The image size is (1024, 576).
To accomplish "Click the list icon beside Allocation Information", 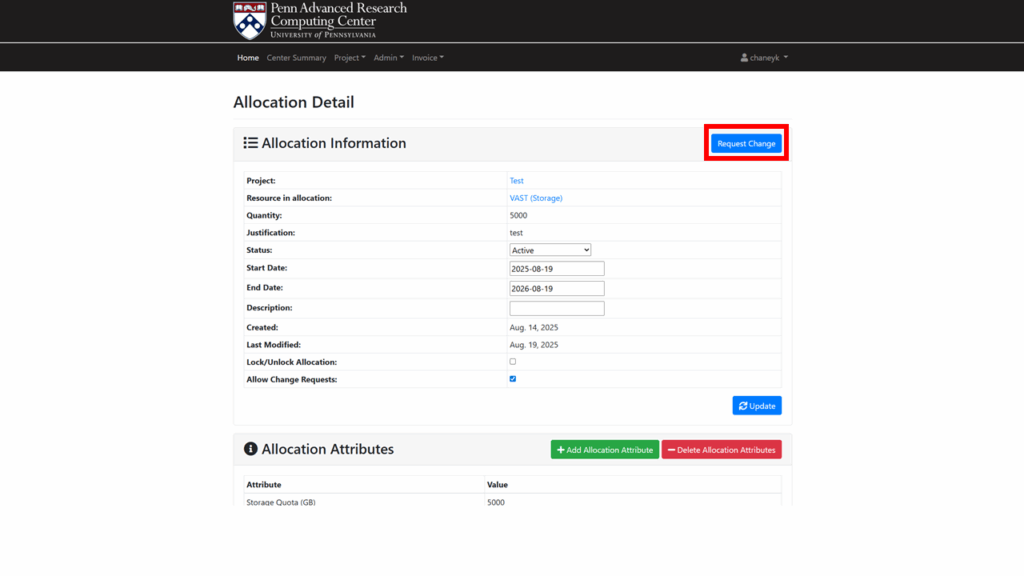I will (251, 143).
